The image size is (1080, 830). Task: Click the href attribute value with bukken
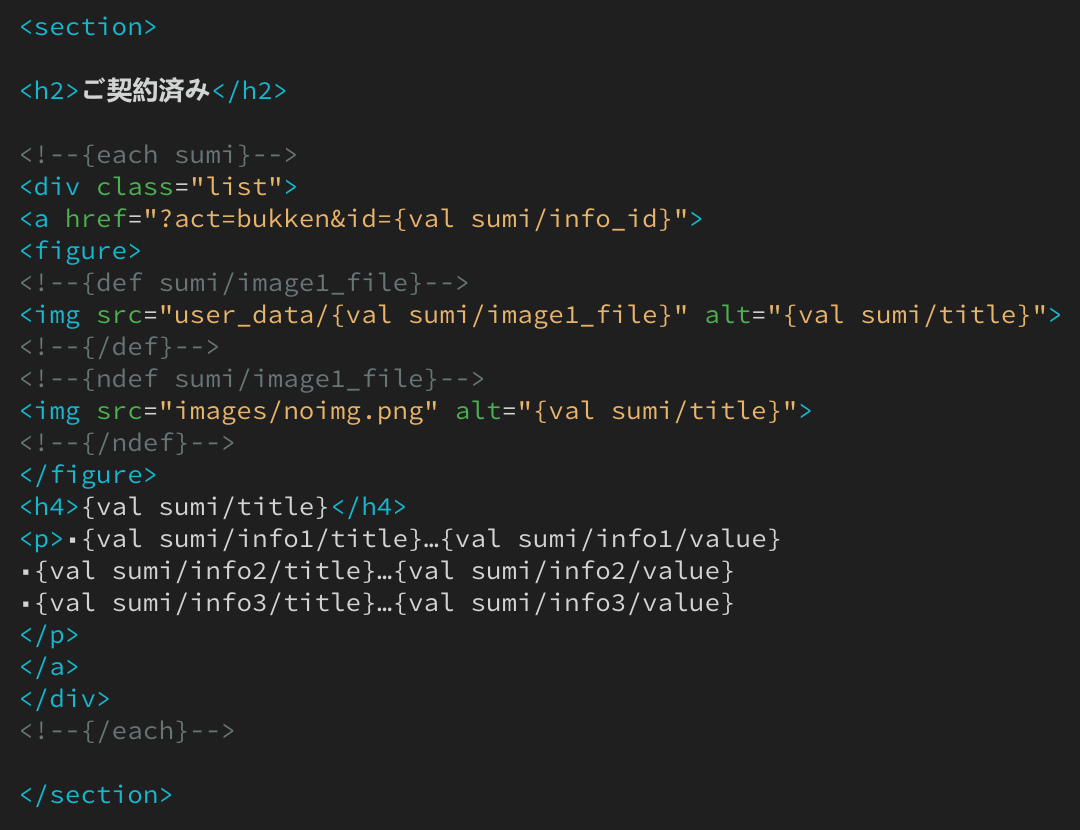pos(416,219)
